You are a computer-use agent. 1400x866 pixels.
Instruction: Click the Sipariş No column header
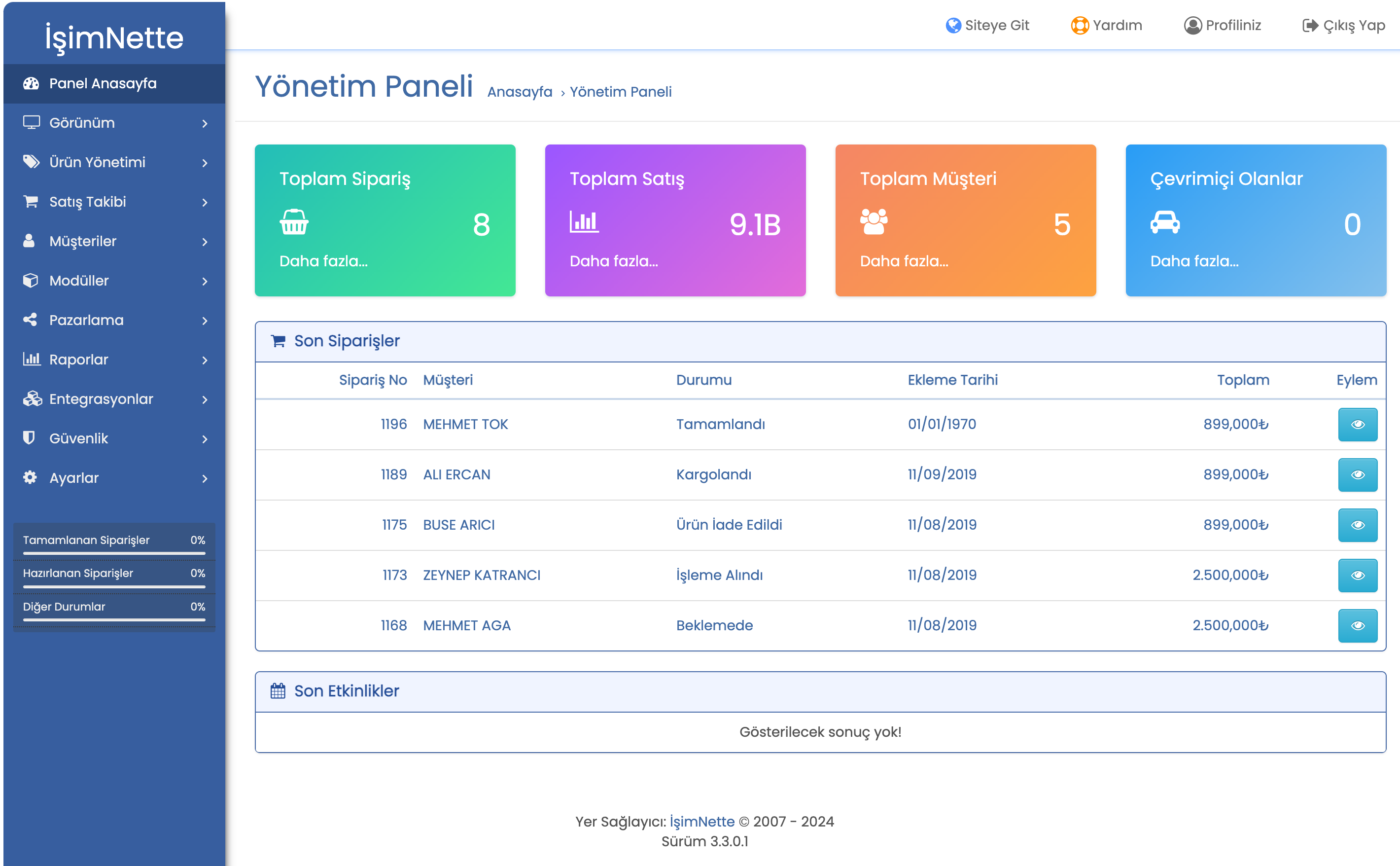click(x=373, y=380)
